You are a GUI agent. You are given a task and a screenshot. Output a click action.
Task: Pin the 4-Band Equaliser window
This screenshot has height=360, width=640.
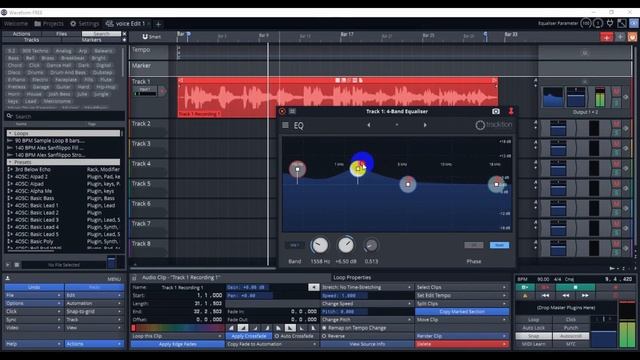pos(511,111)
